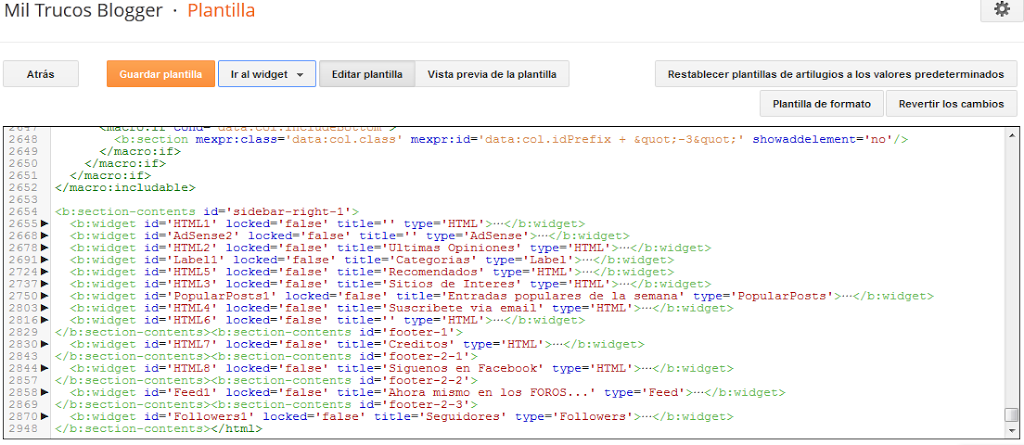Expand the AdSense2 widget fold arrow

(x=44, y=236)
